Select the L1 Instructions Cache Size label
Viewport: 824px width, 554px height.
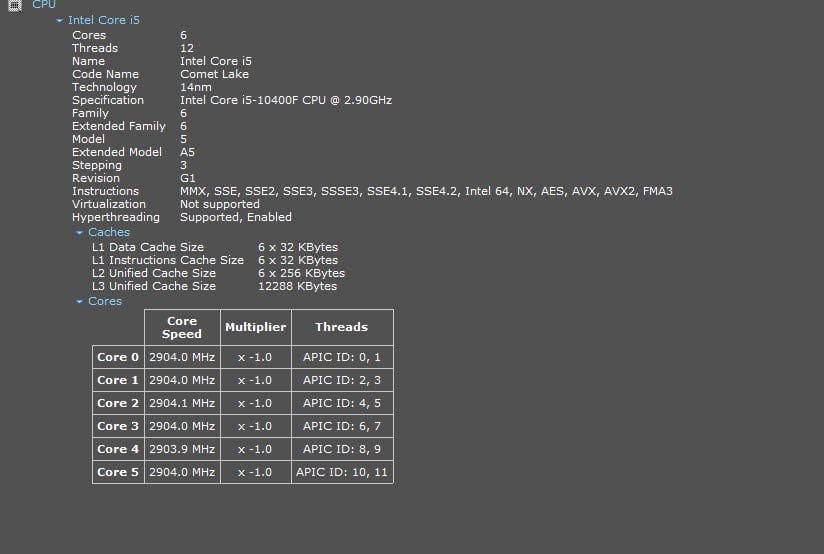pyautogui.click(x=168, y=260)
